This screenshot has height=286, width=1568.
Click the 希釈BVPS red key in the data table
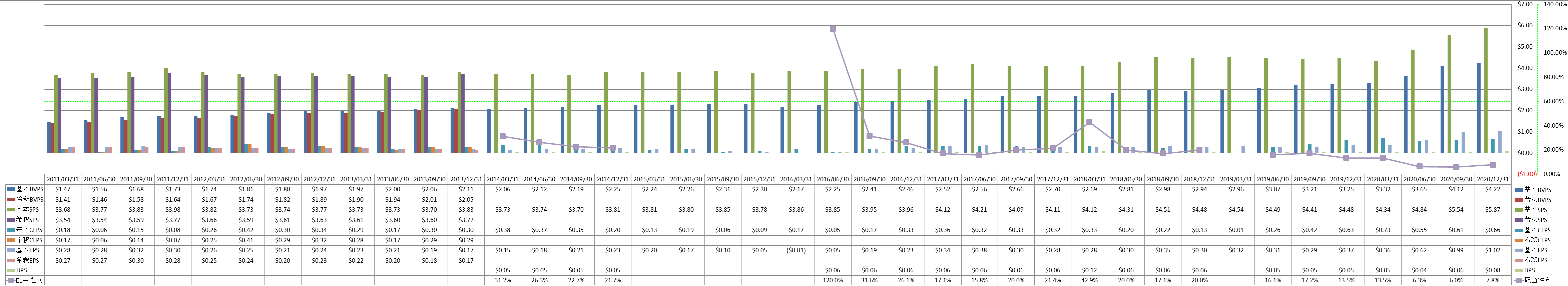pos(10,200)
